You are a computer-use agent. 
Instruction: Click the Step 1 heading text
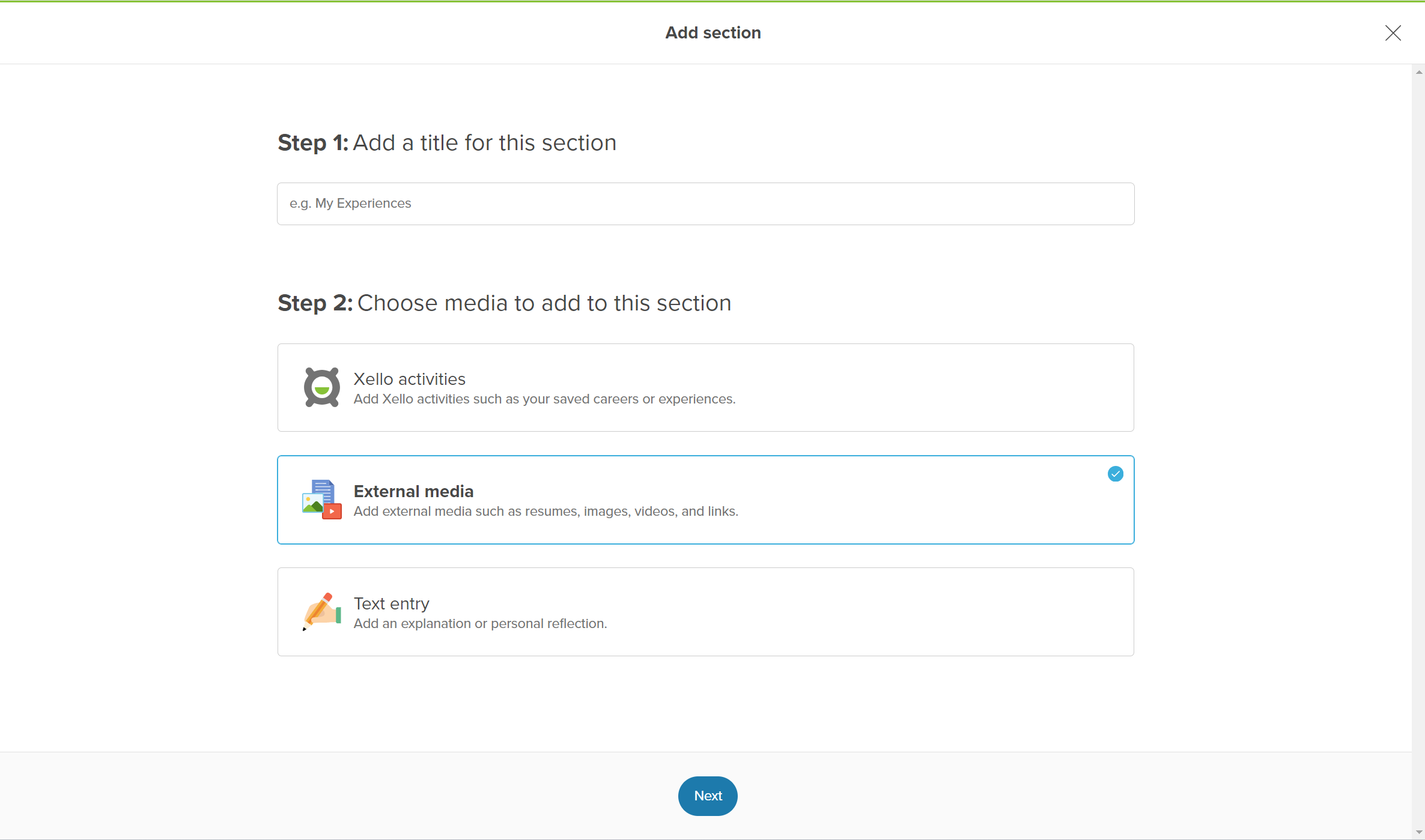(446, 143)
